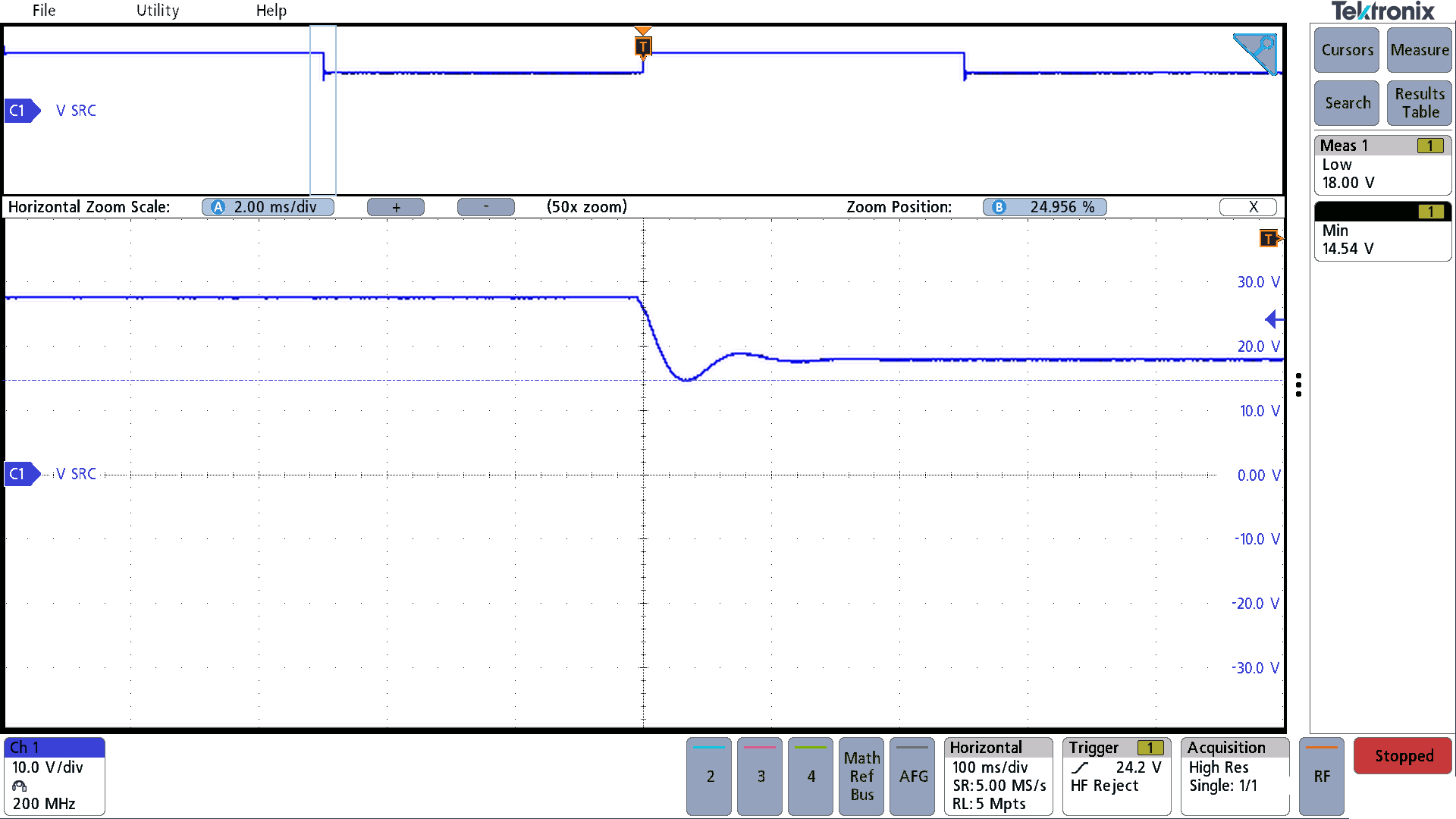Open the File menu
The width and height of the screenshot is (1456, 819).
pyautogui.click(x=44, y=11)
